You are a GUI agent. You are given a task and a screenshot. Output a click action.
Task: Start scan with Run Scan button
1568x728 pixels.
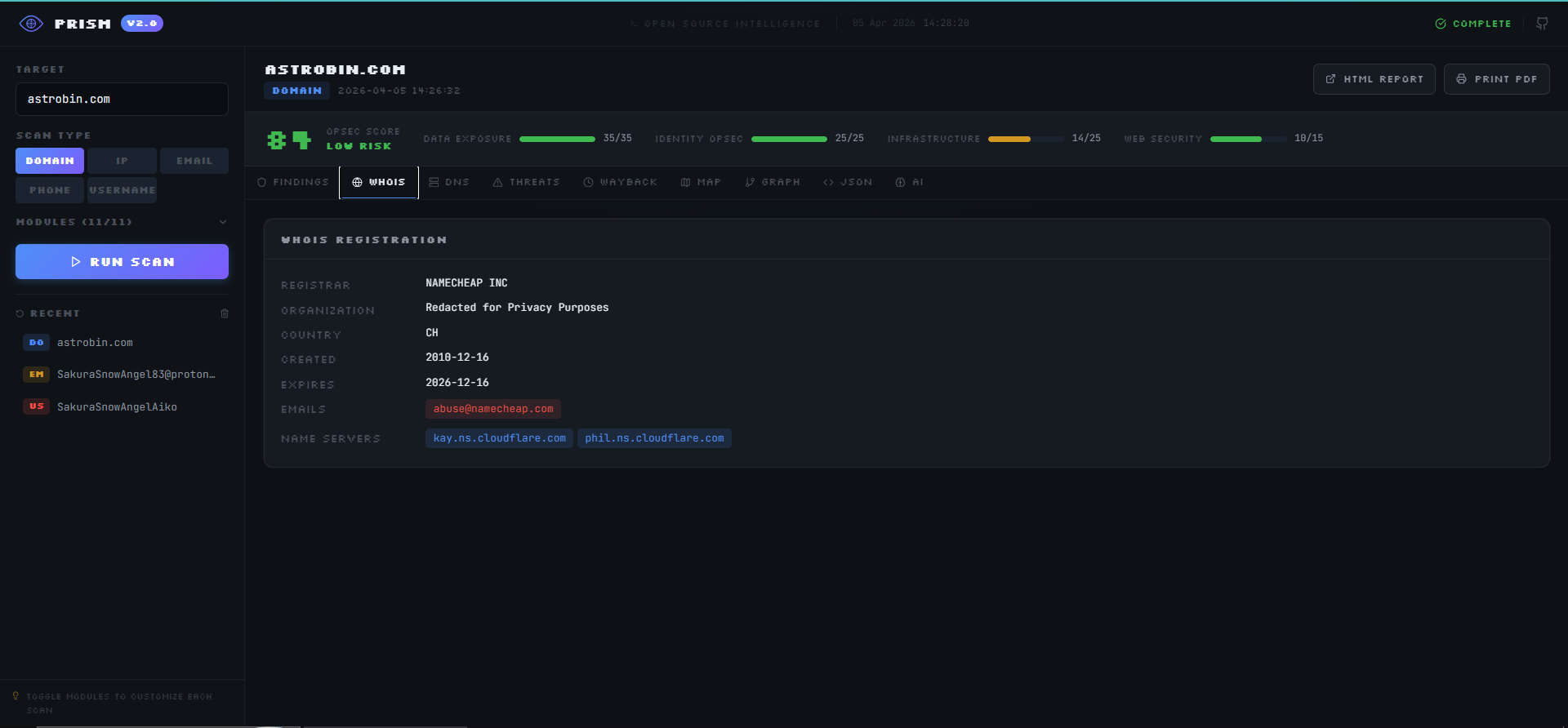(122, 262)
